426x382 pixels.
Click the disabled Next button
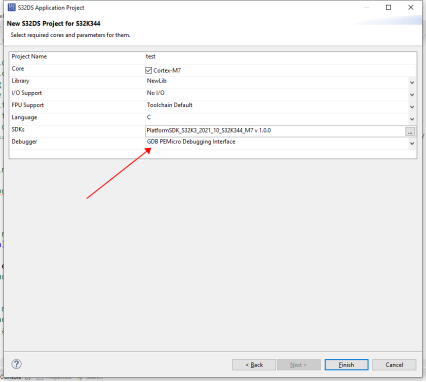click(x=299, y=365)
